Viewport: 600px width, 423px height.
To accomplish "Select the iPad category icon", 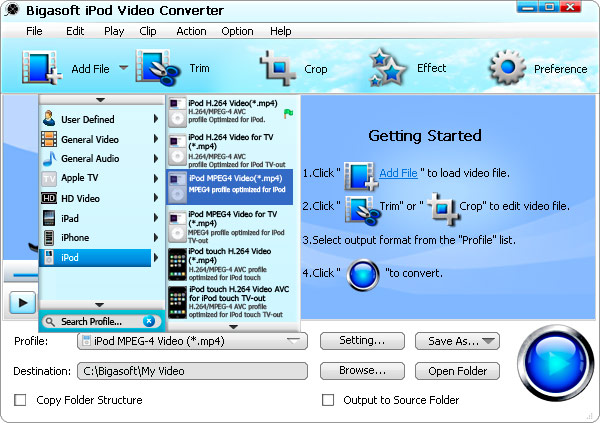I will tap(49, 218).
